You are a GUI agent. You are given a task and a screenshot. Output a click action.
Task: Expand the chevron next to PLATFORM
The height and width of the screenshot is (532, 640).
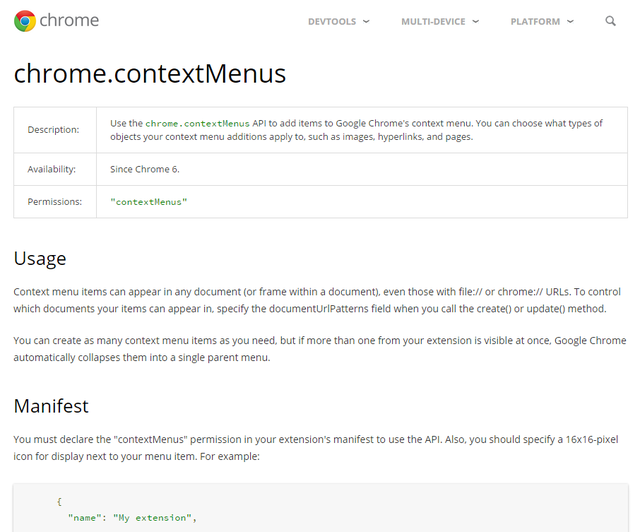(x=570, y=21)
